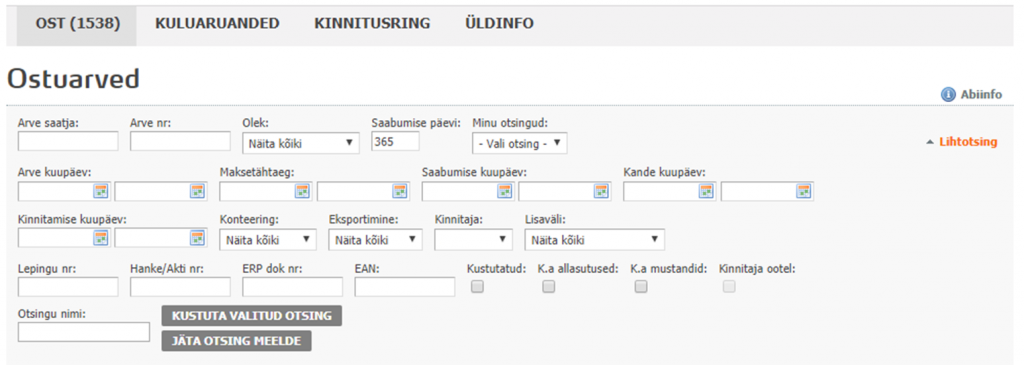Viewport: 1024px width, 365px height.
Task: Open calendar for Maksetähtaeg end date
Action: 400,191
